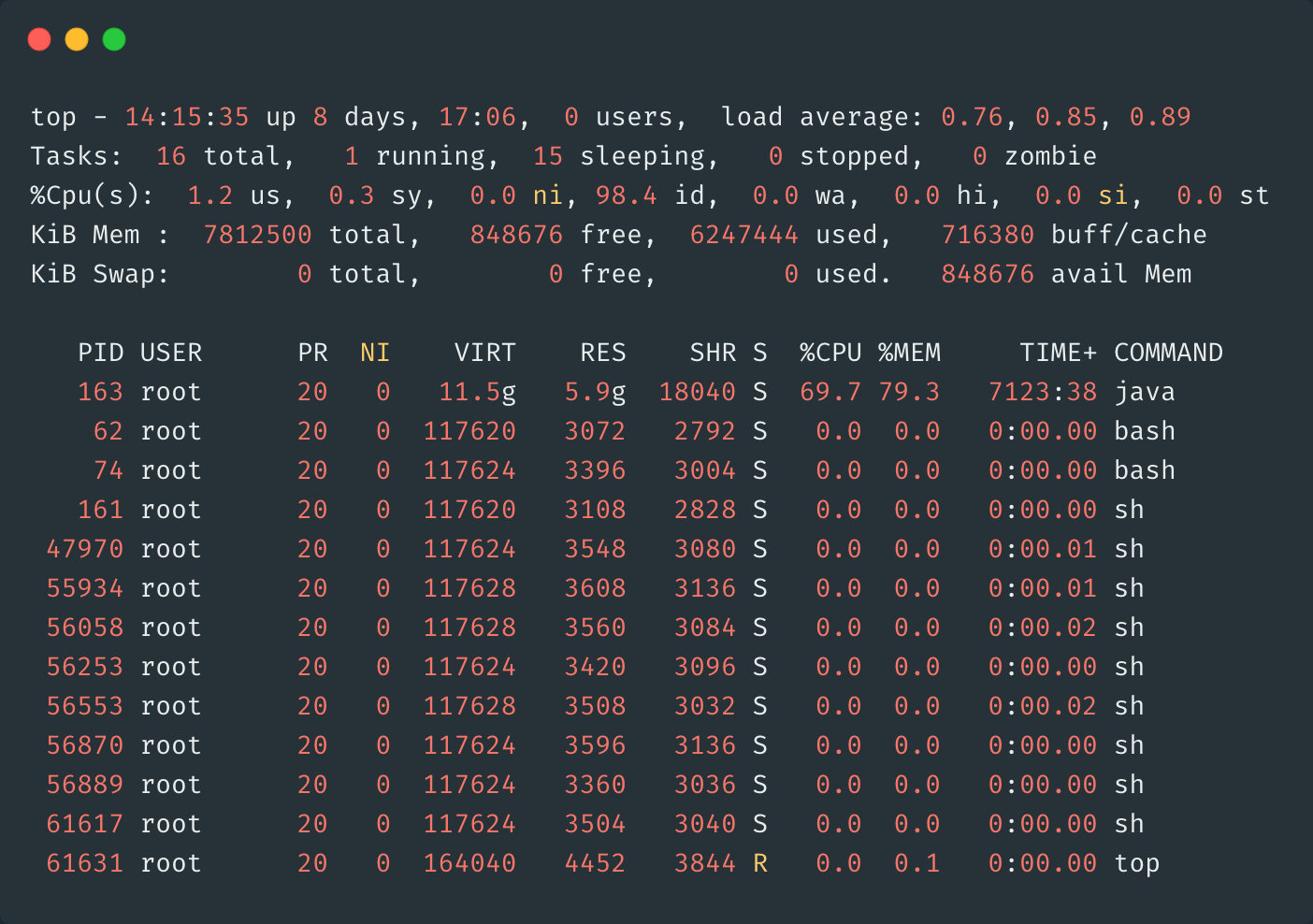This screenshot has width=1313, height=924.
Task: Click the 69.7 CPU value of java
Action: pyautogui.click(x=830, y=392)
